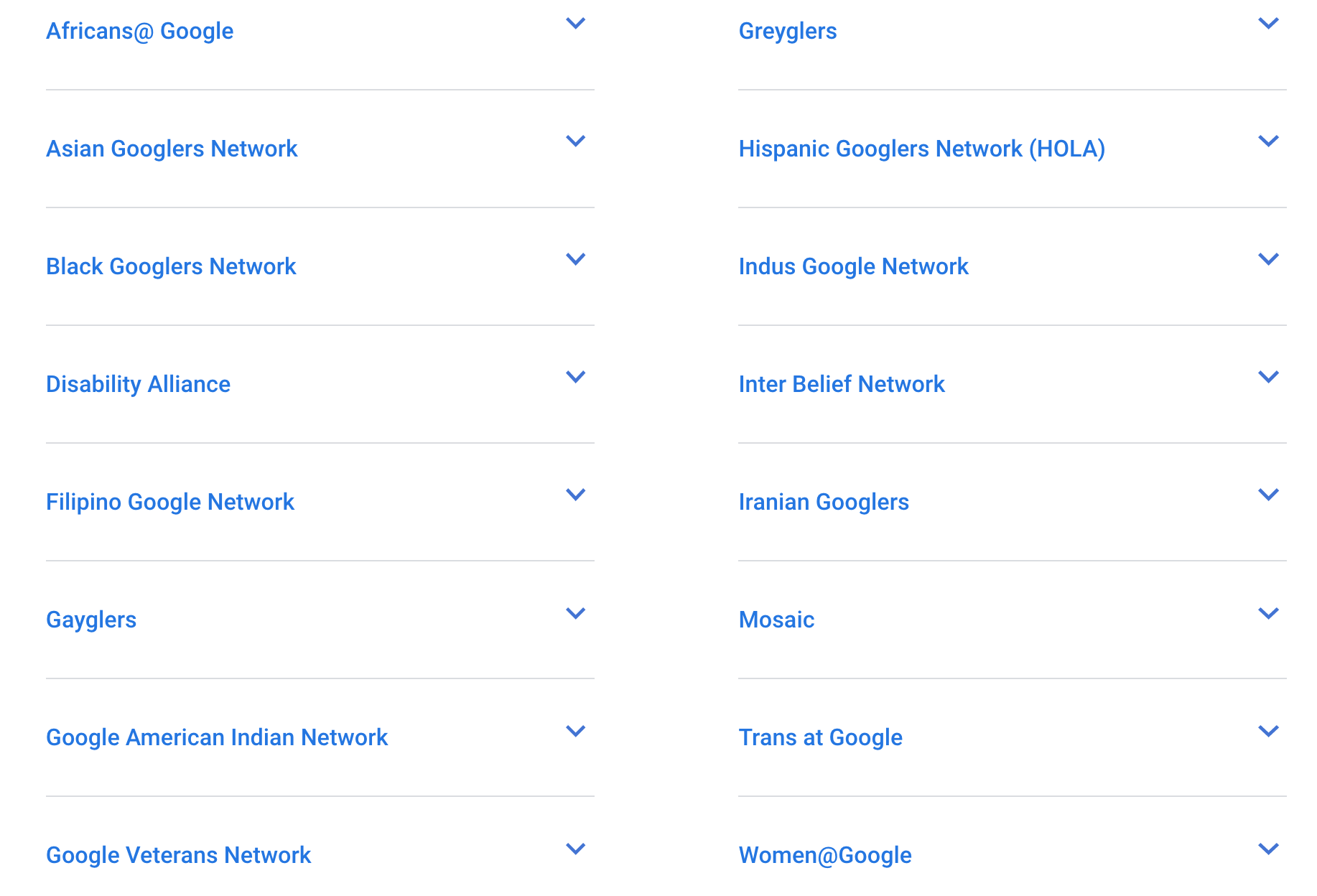Expand Filipino Google Network arrow

point(575,495)
